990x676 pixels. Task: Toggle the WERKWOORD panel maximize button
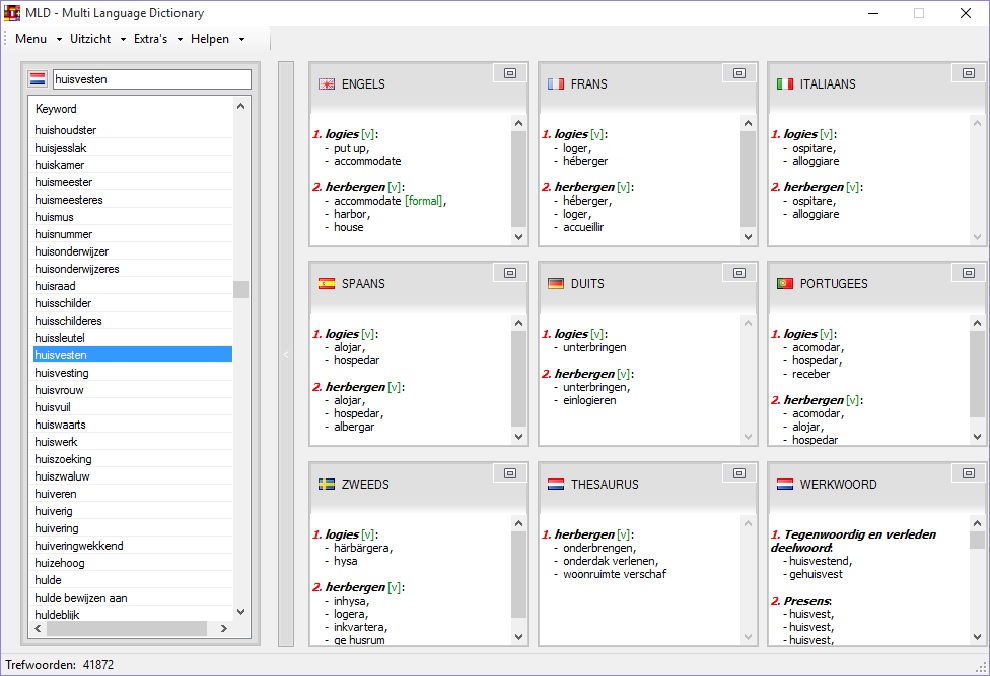968,473
